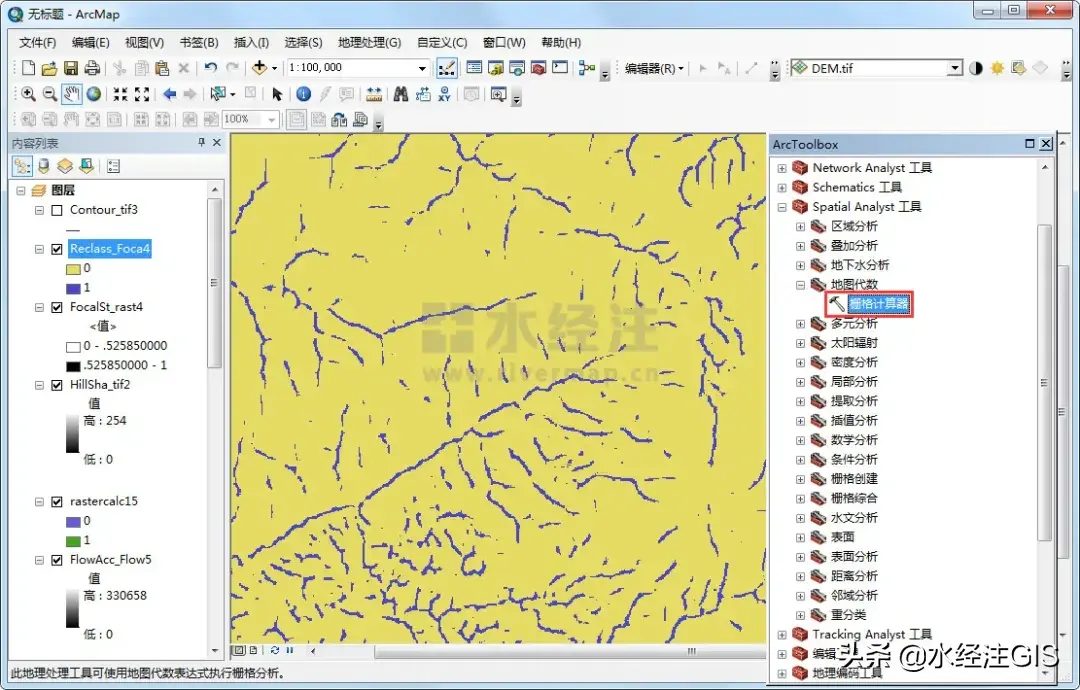This screenshot has width=1080, height=690.
Task: Click the 编辑器(R) dropdown button
Action: point(655,68)
